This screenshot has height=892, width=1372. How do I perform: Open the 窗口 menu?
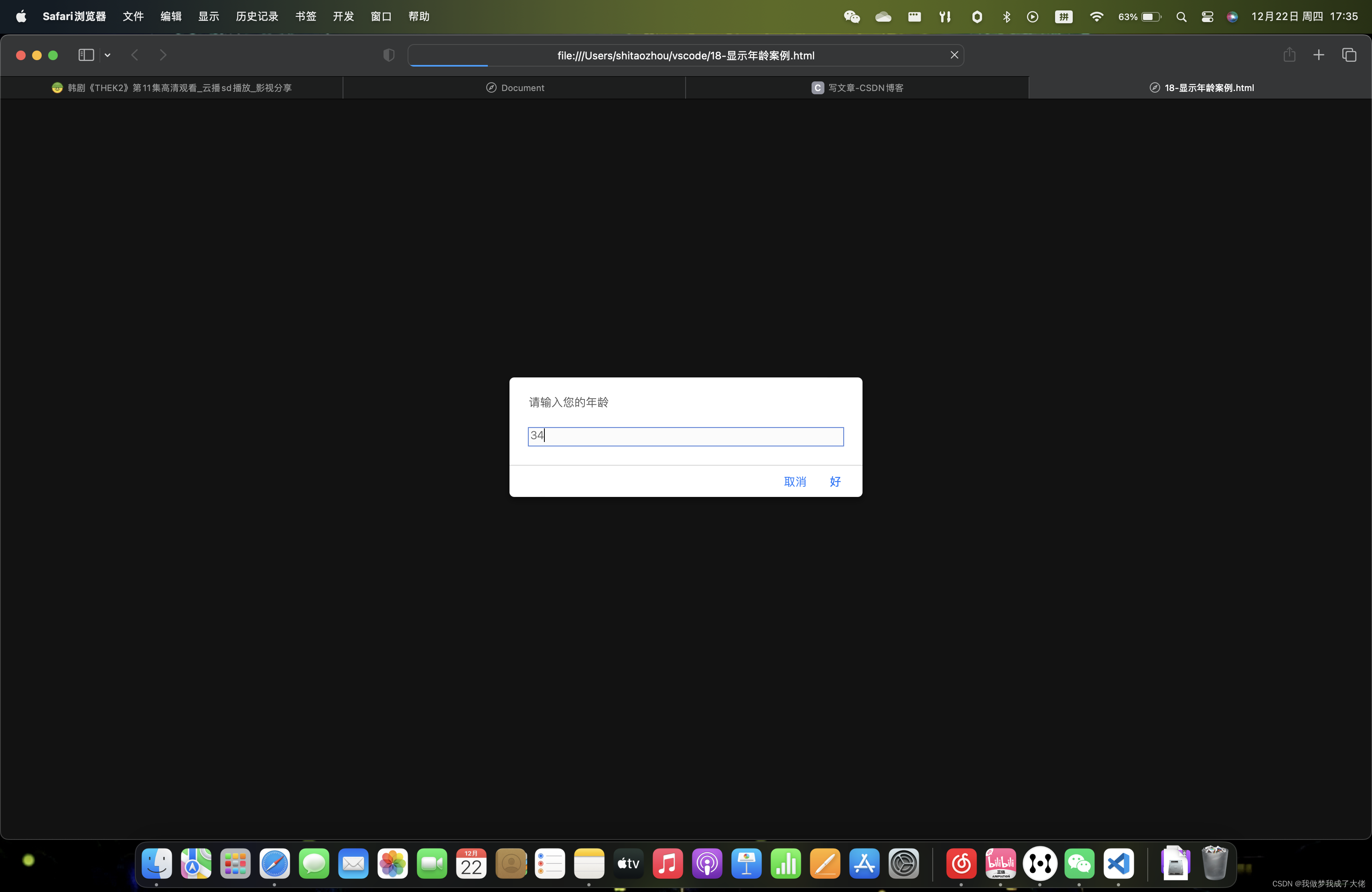[381, 17]
